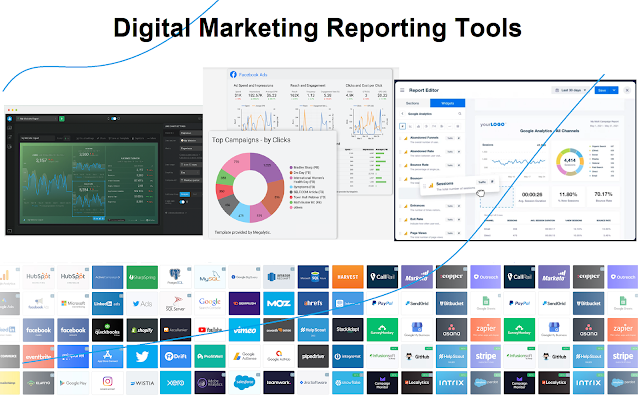Click the green button in dark dashboard header
This screenshot has width=640, height=400.
pyautogui.click(x=62, y=119)
